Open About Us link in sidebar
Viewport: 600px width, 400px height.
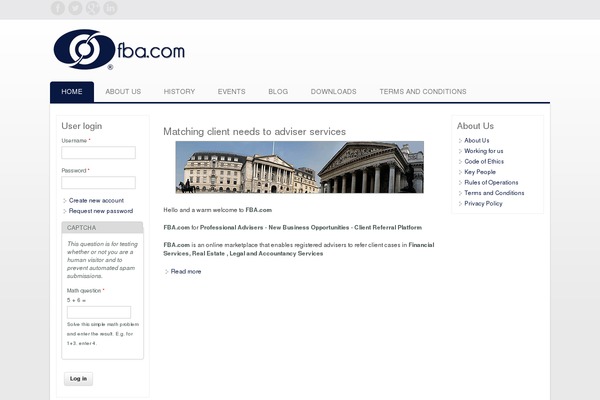click(477, 140)
